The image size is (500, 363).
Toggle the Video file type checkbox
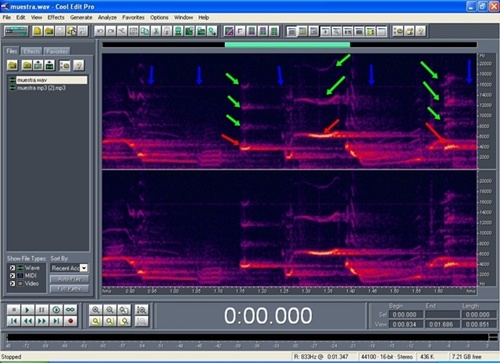(12, 284)
